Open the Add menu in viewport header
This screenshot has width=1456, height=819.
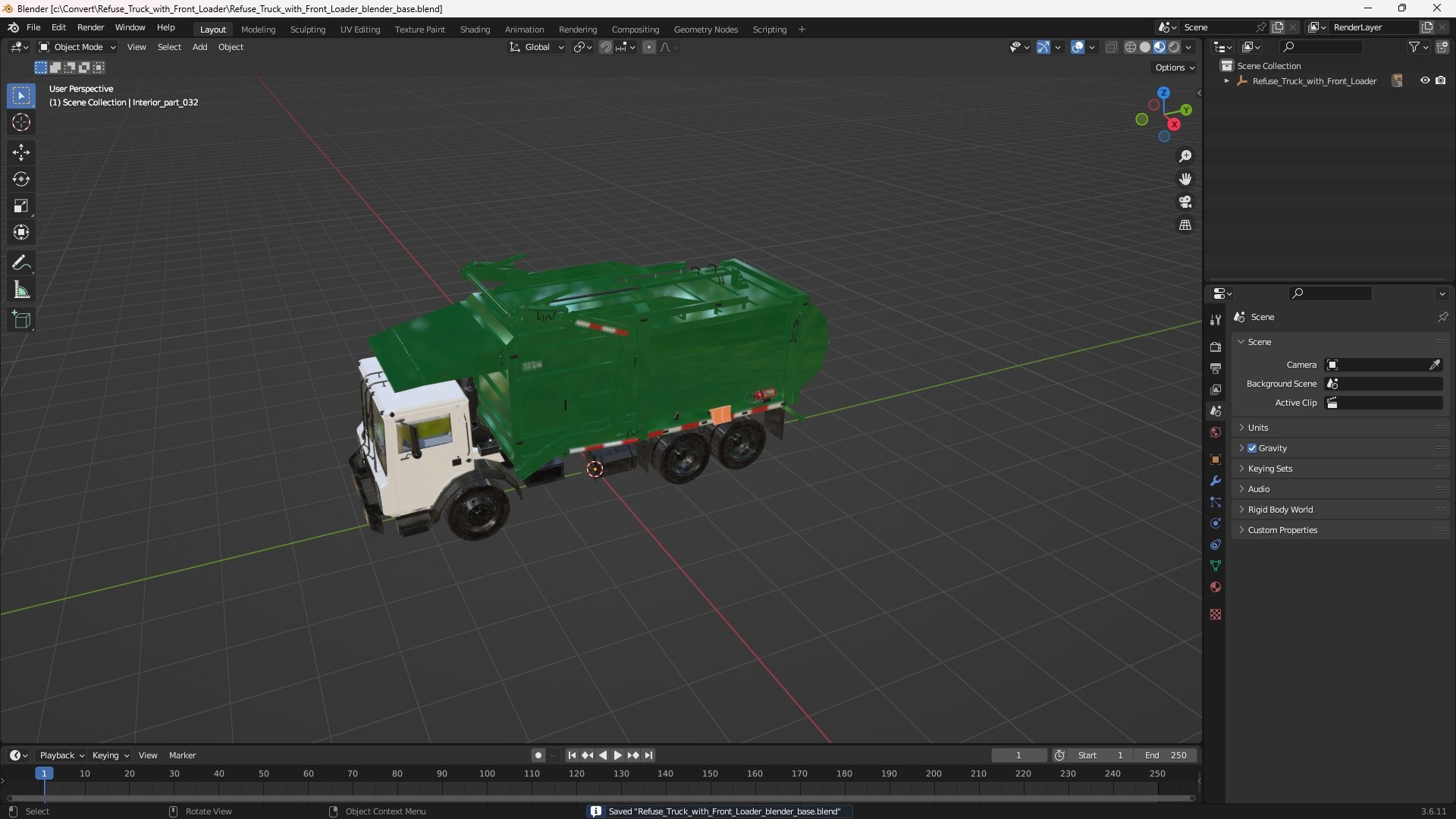coord(199,47)
